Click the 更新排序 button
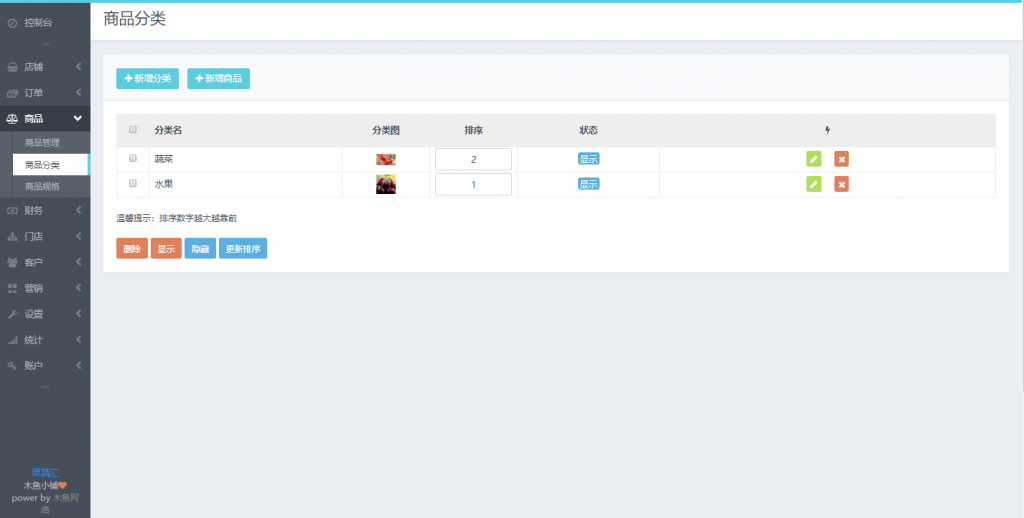This screenshot has width=1024, height=518. [243, 248]
